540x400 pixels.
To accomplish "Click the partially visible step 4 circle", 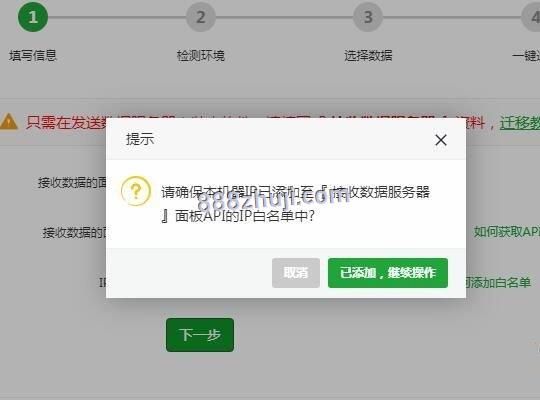I will (x=531, y=17).
